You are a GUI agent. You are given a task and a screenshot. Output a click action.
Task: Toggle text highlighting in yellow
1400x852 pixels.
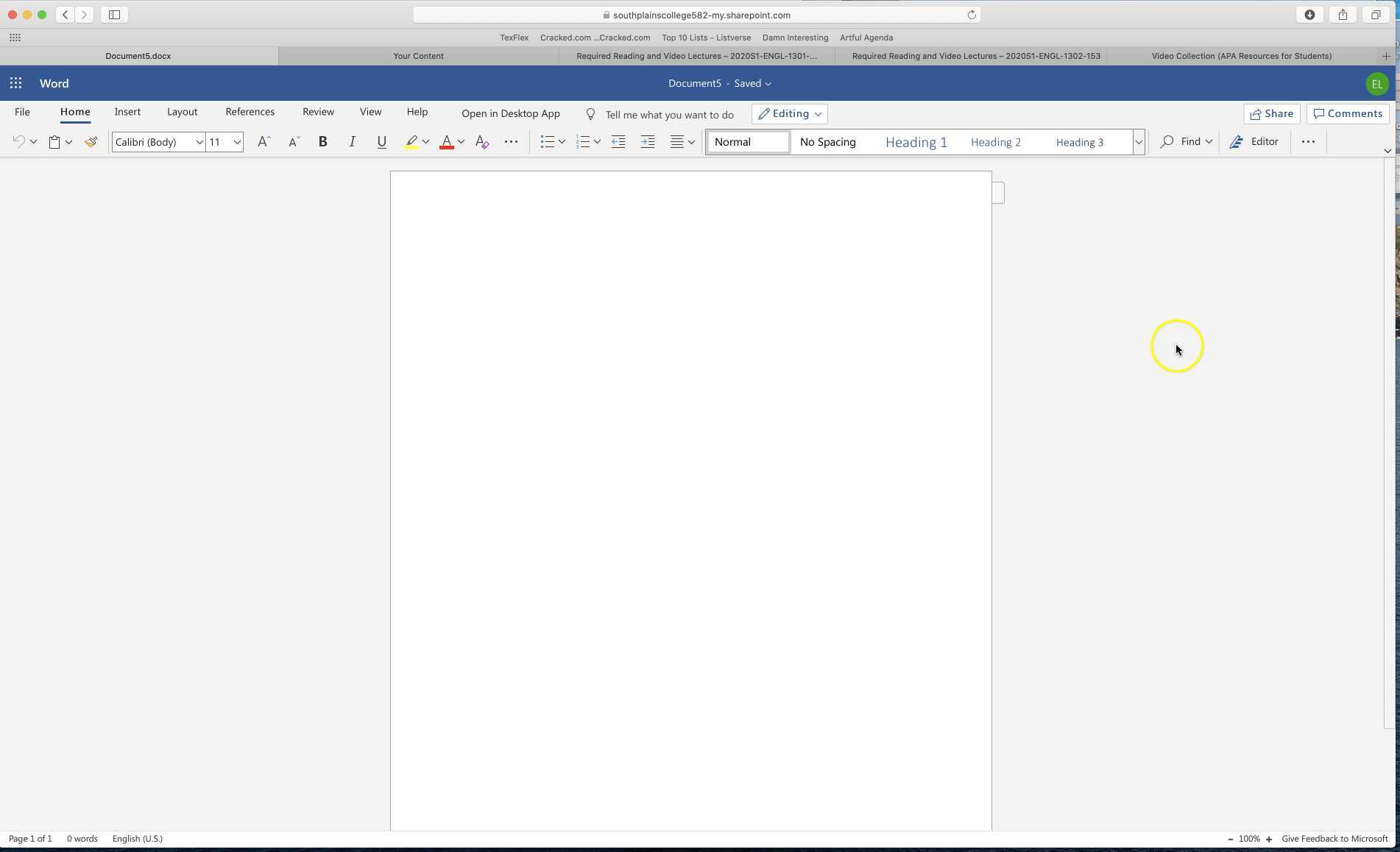(411, 141)
